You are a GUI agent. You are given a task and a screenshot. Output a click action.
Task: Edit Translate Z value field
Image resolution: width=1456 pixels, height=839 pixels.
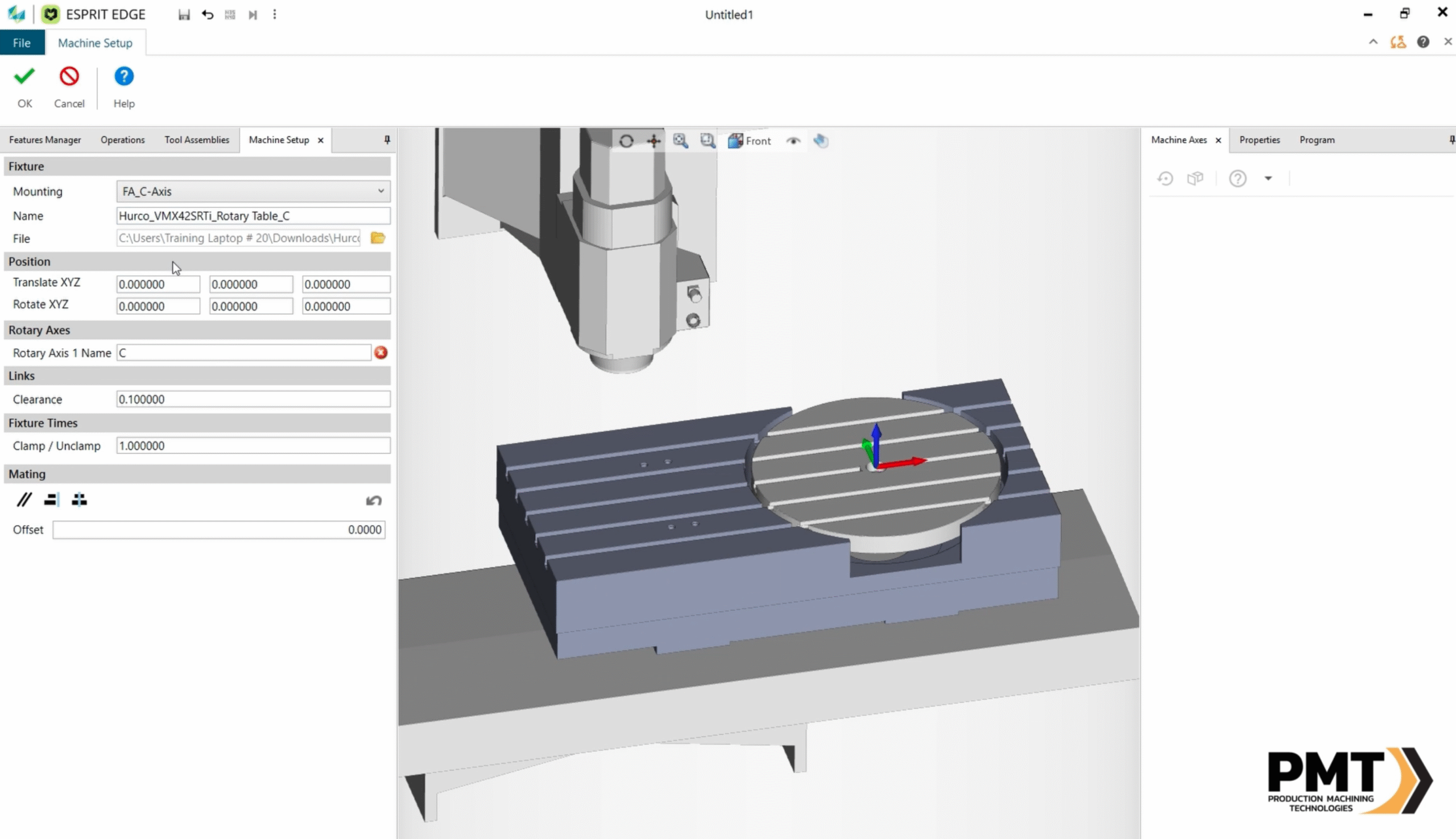(346, 284)
